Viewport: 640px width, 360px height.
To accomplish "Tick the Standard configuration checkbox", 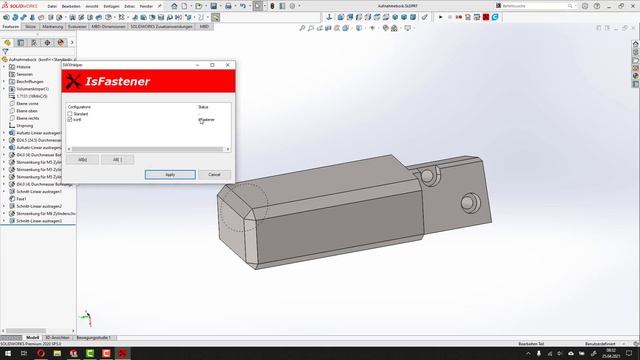I will pyautogui.click(x=70, y=114).
